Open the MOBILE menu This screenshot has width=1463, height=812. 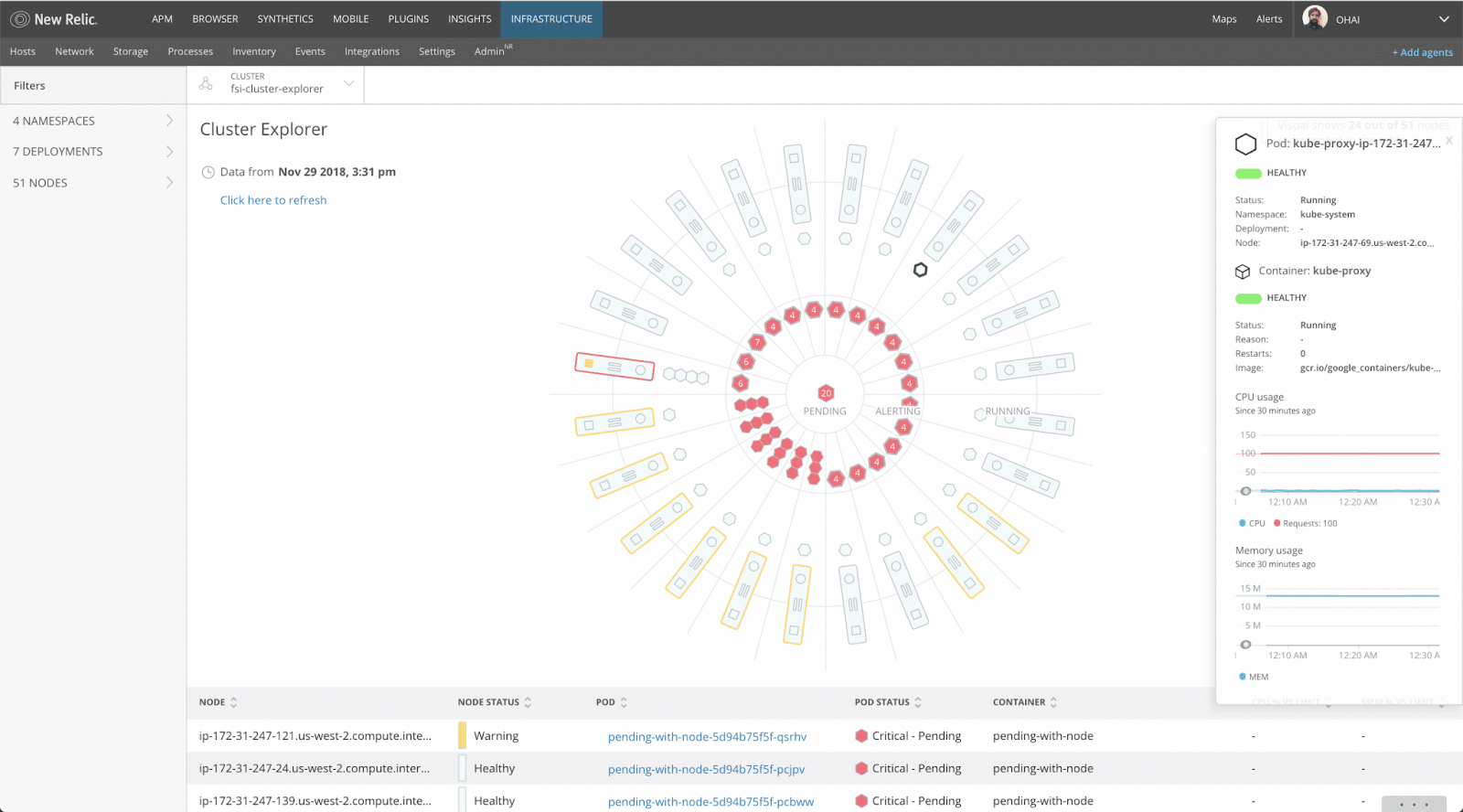point(351,19)
